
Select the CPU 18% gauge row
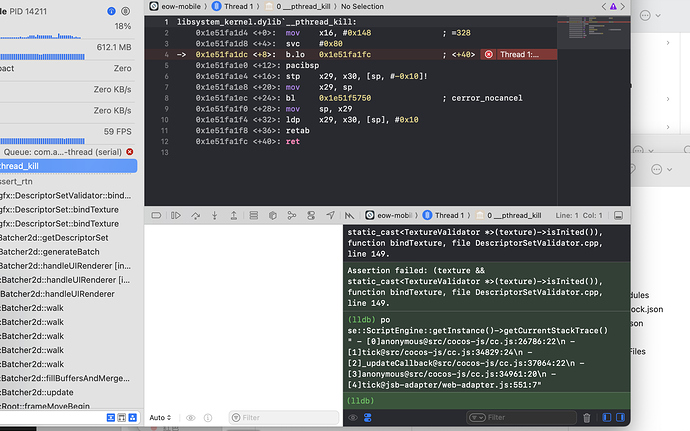(66, 30)
